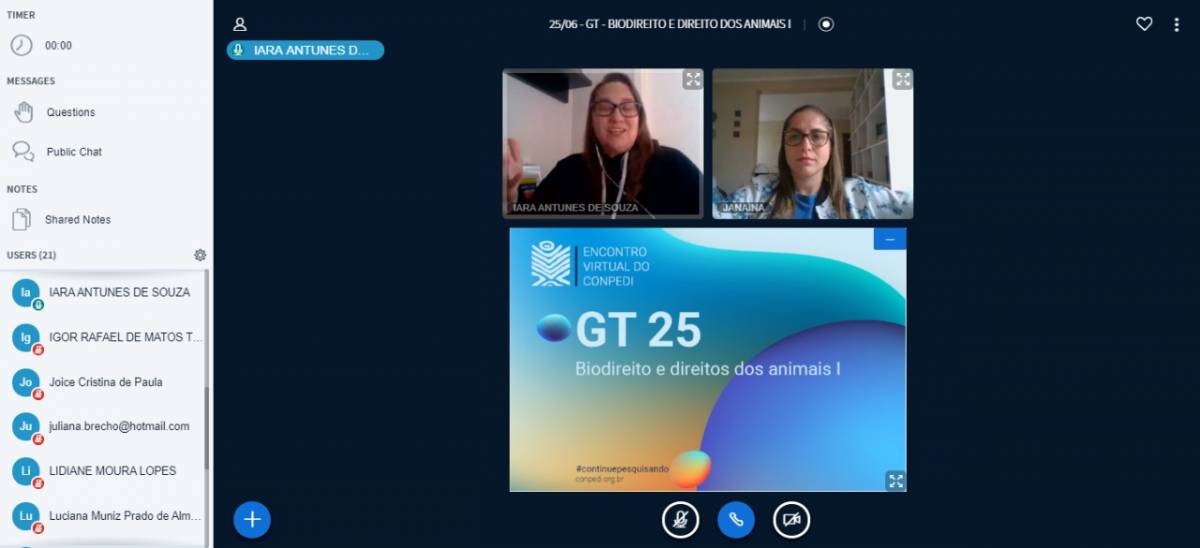
Task: Fullscreen Janaina's webcam video
Action: pyautogui.click(x=902, y=80)
